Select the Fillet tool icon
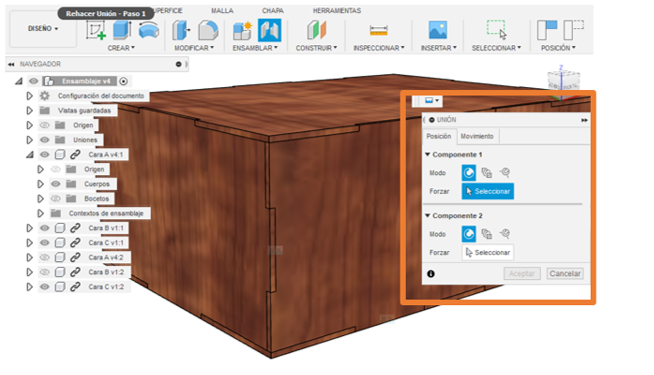 pyautogui.click(x=208, y=30)
